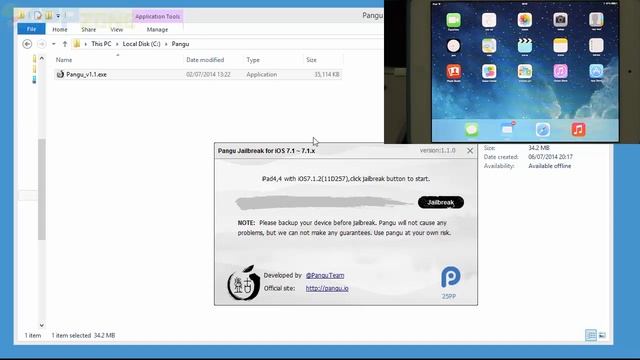640x360 pixels.
Task: Open the recent locations dropdown
Action: click(x=53, y=44)
